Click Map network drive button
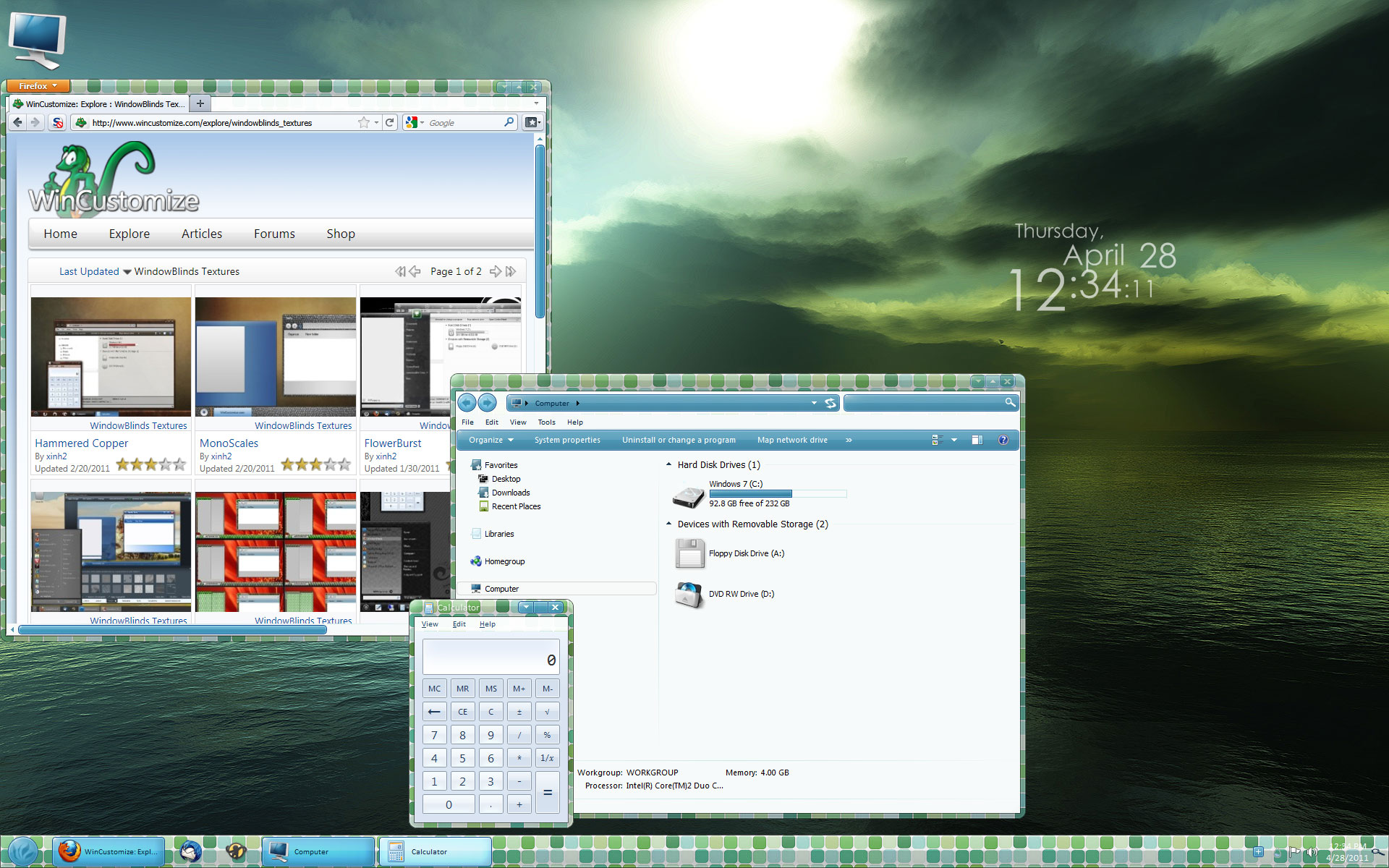The width and height of the screenshot is (1389, 868). [792, 440]
